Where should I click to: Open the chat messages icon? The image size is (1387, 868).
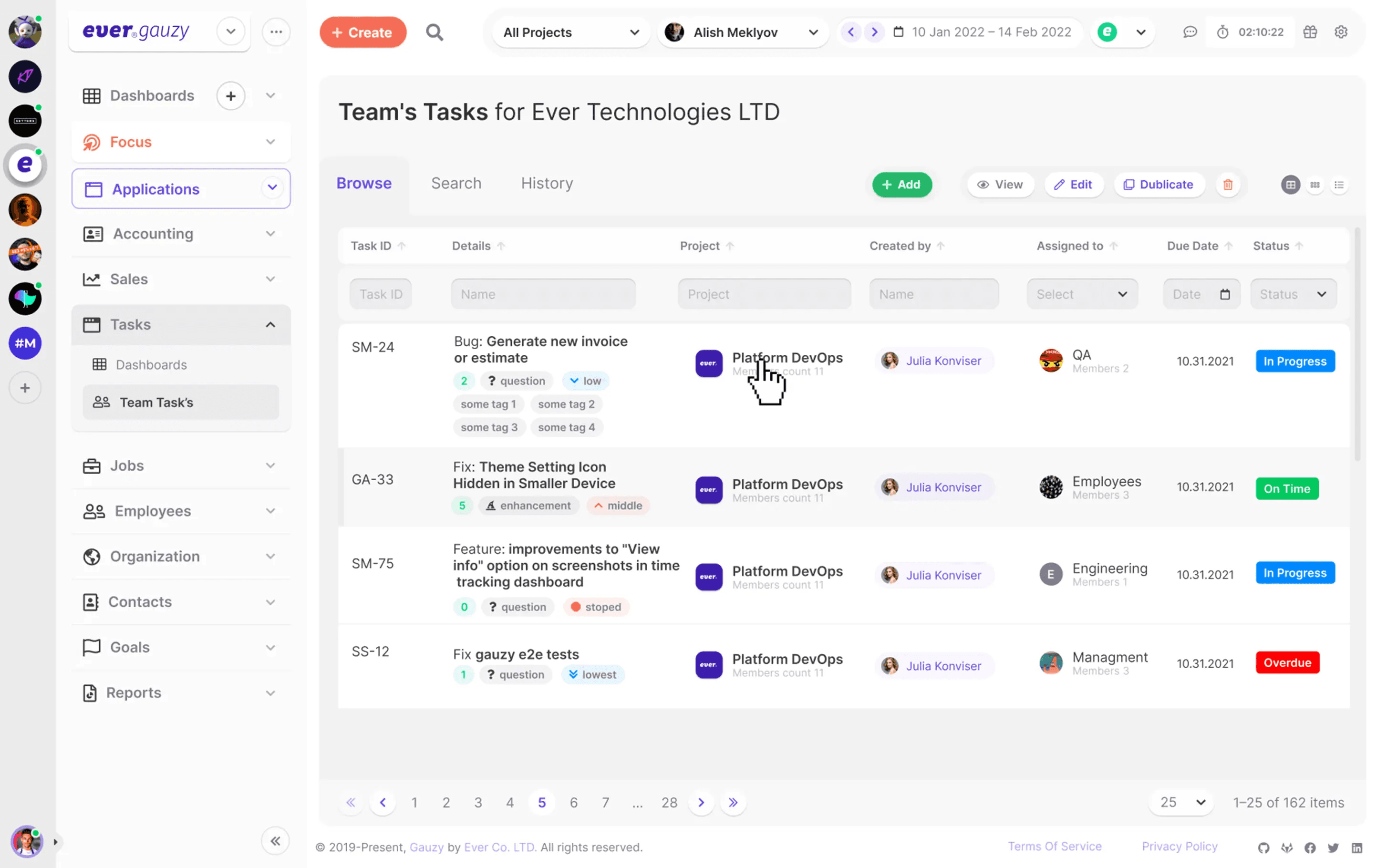1190,32
